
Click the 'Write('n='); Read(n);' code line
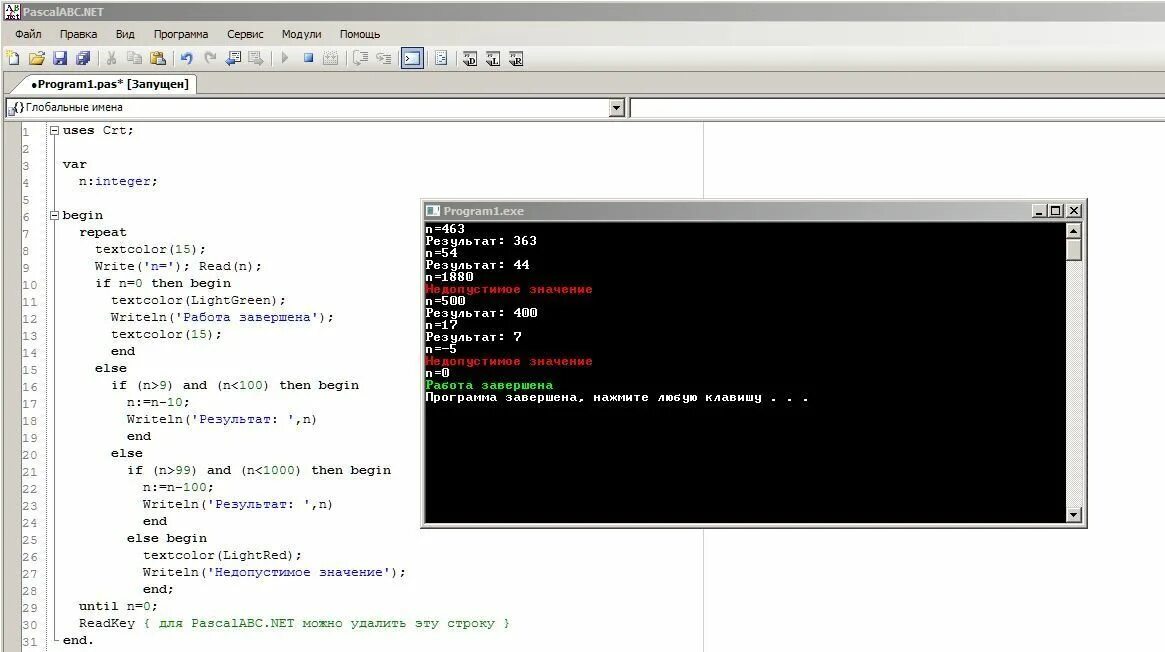click(x=178, y=266)
